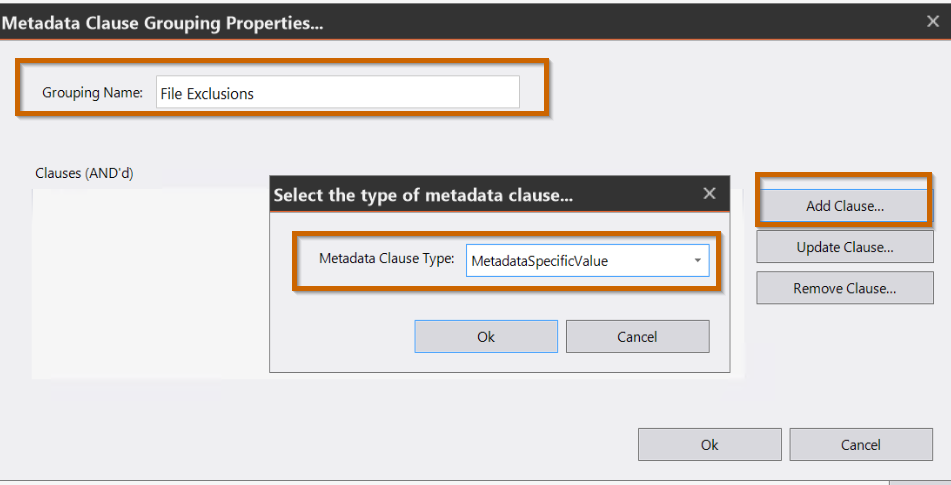951x485 pixels.
Task: Close the Metadata Clause Grouping Properties window
Action: 933,21
